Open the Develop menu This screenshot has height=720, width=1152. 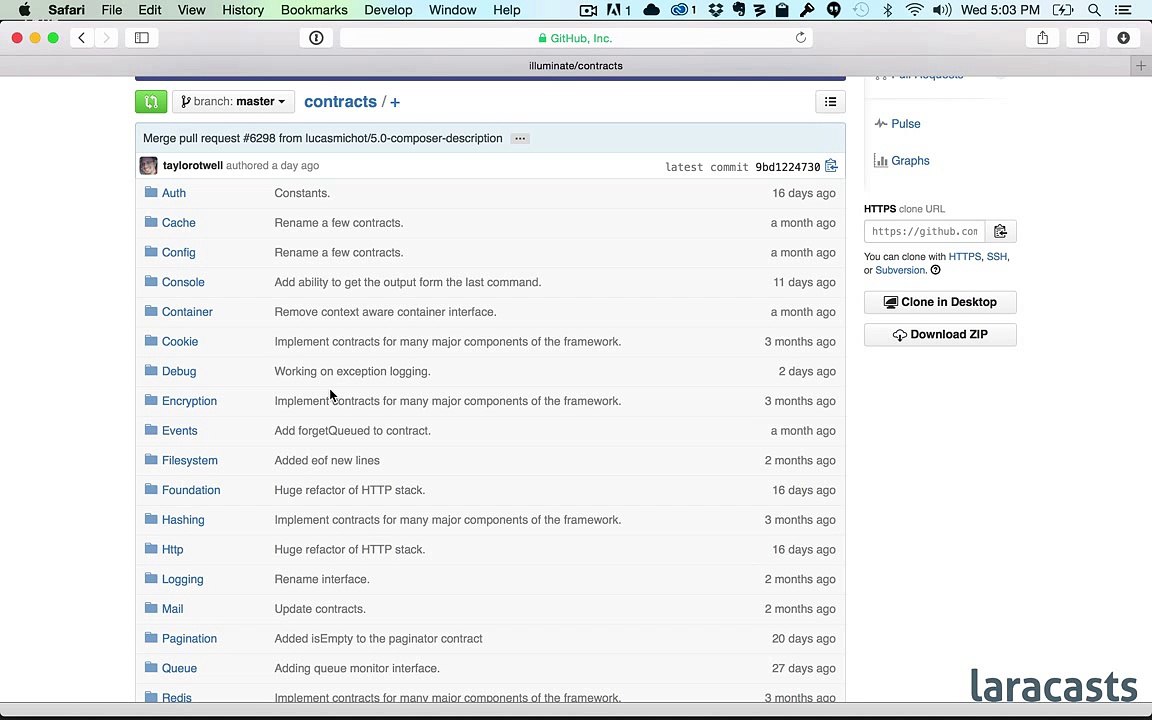pyautogui.click(x=388, y=10)
